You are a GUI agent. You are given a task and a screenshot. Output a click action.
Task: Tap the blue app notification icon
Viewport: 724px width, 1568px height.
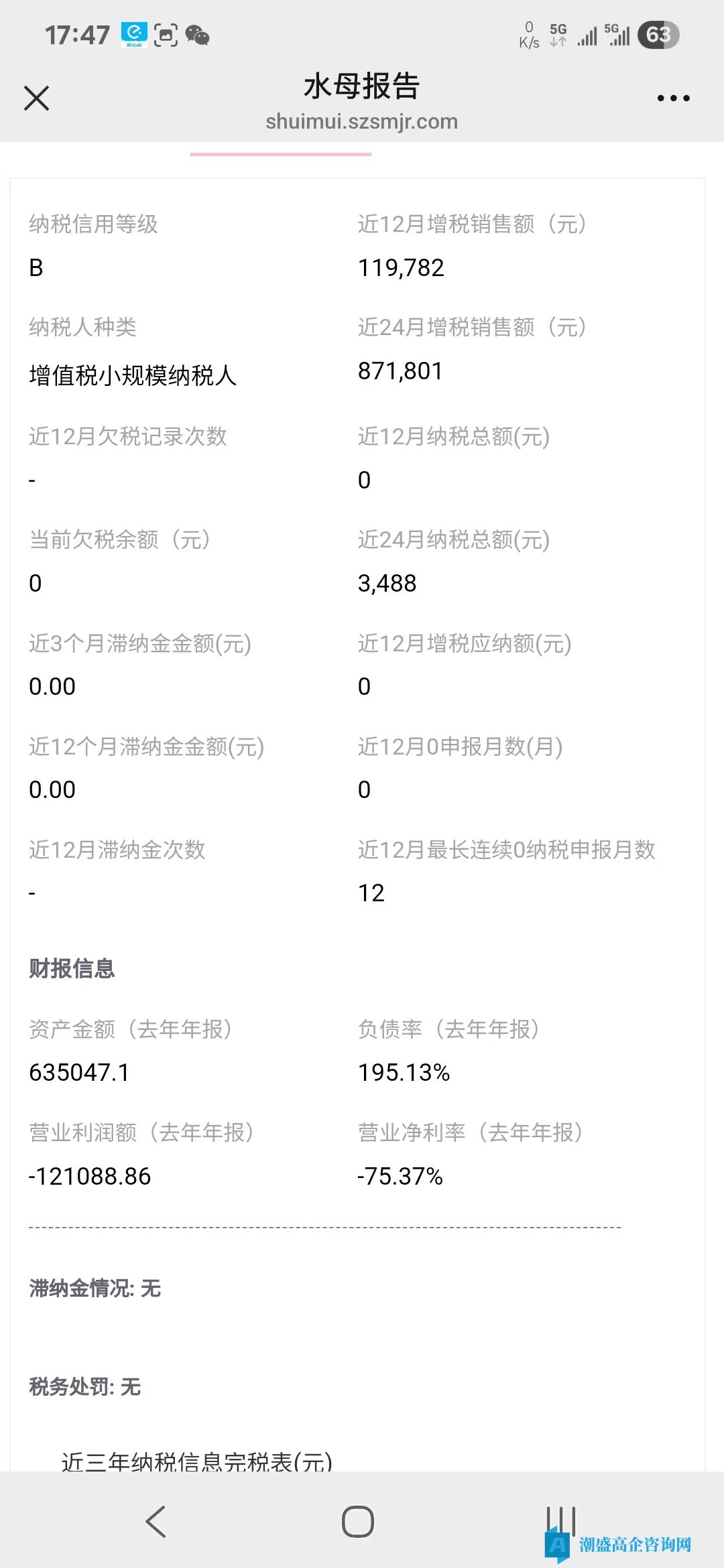(x=134, y=35)
